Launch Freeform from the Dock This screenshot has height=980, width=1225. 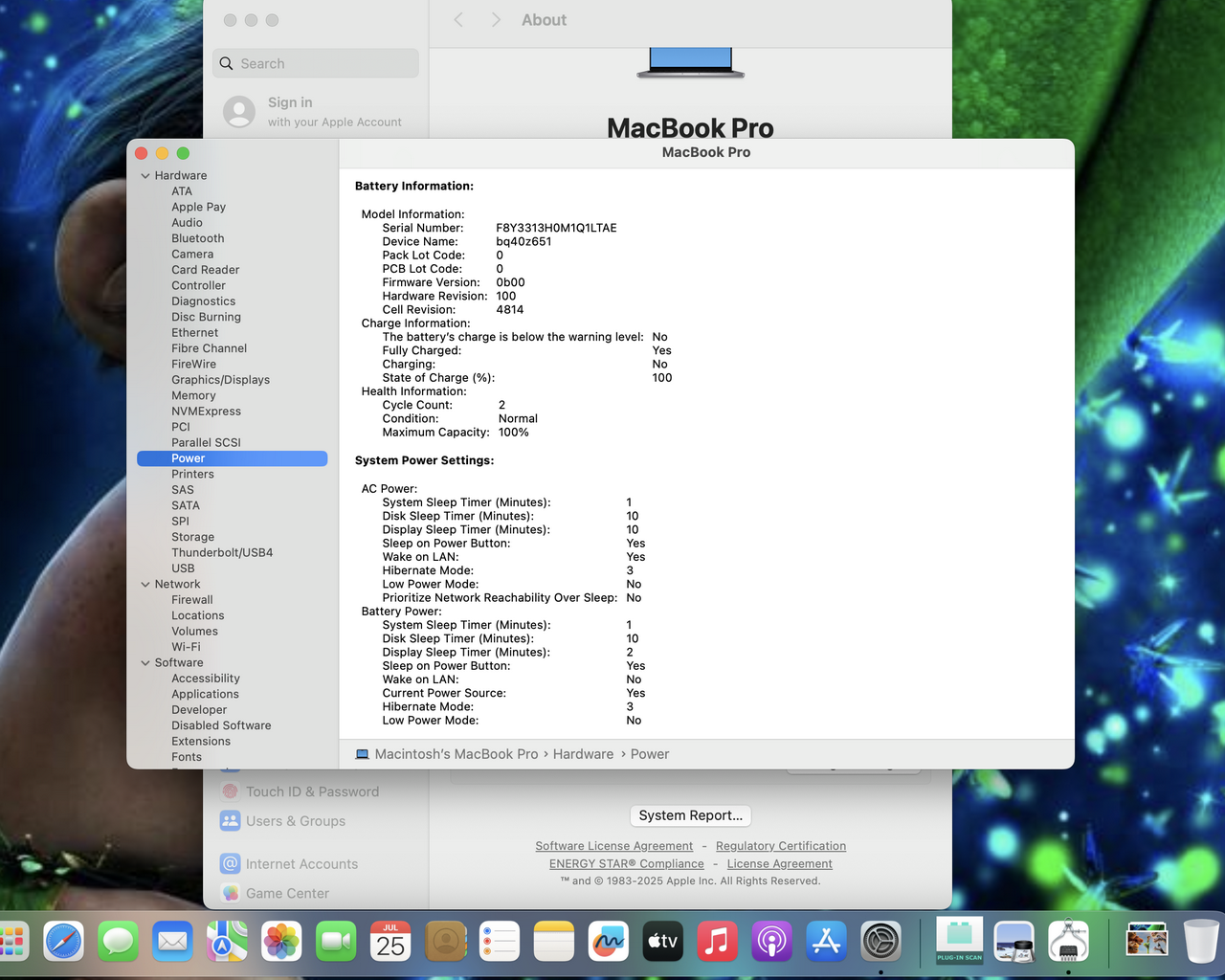[608, 942]
